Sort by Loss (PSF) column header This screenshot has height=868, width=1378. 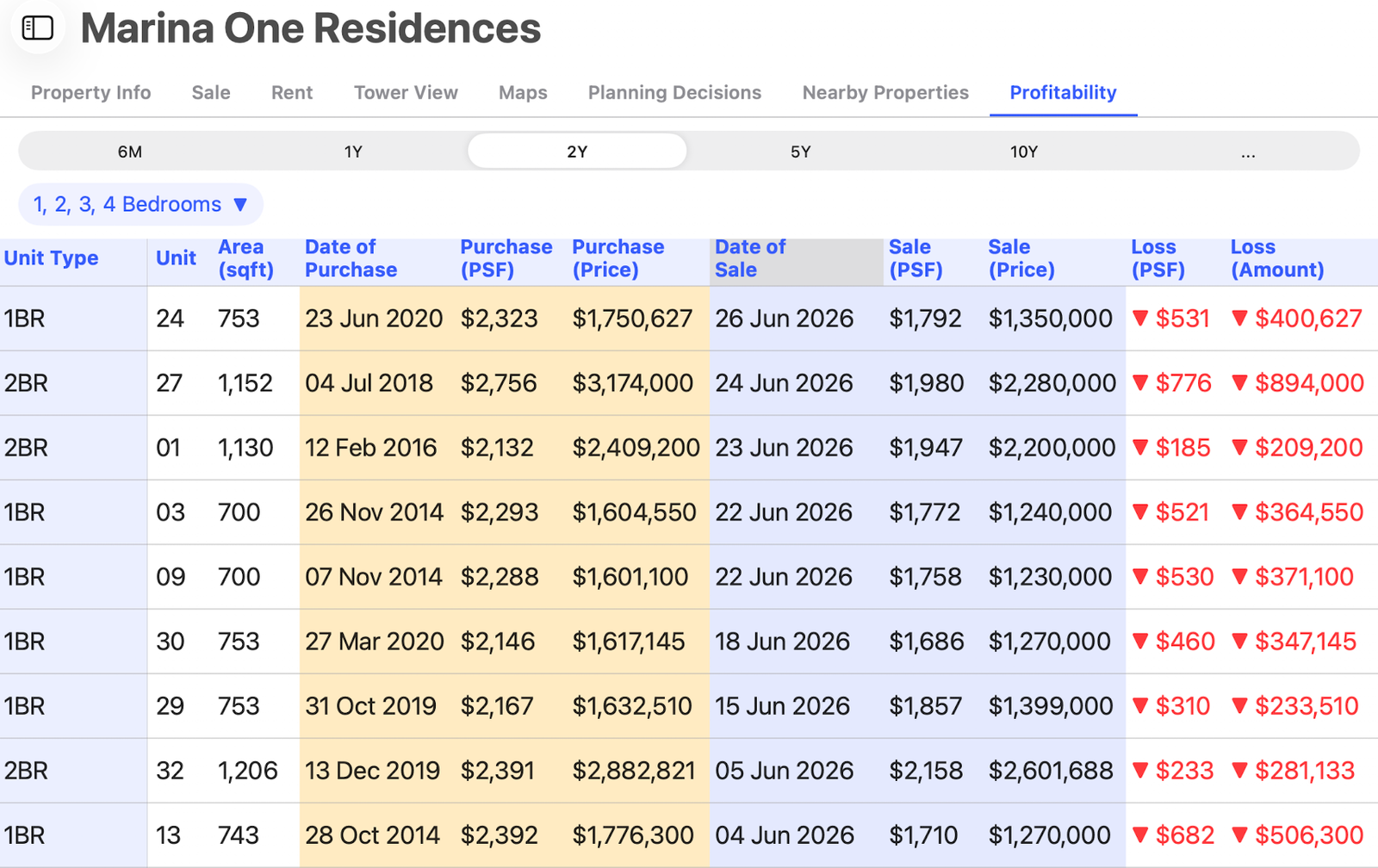click(1158, 258)
